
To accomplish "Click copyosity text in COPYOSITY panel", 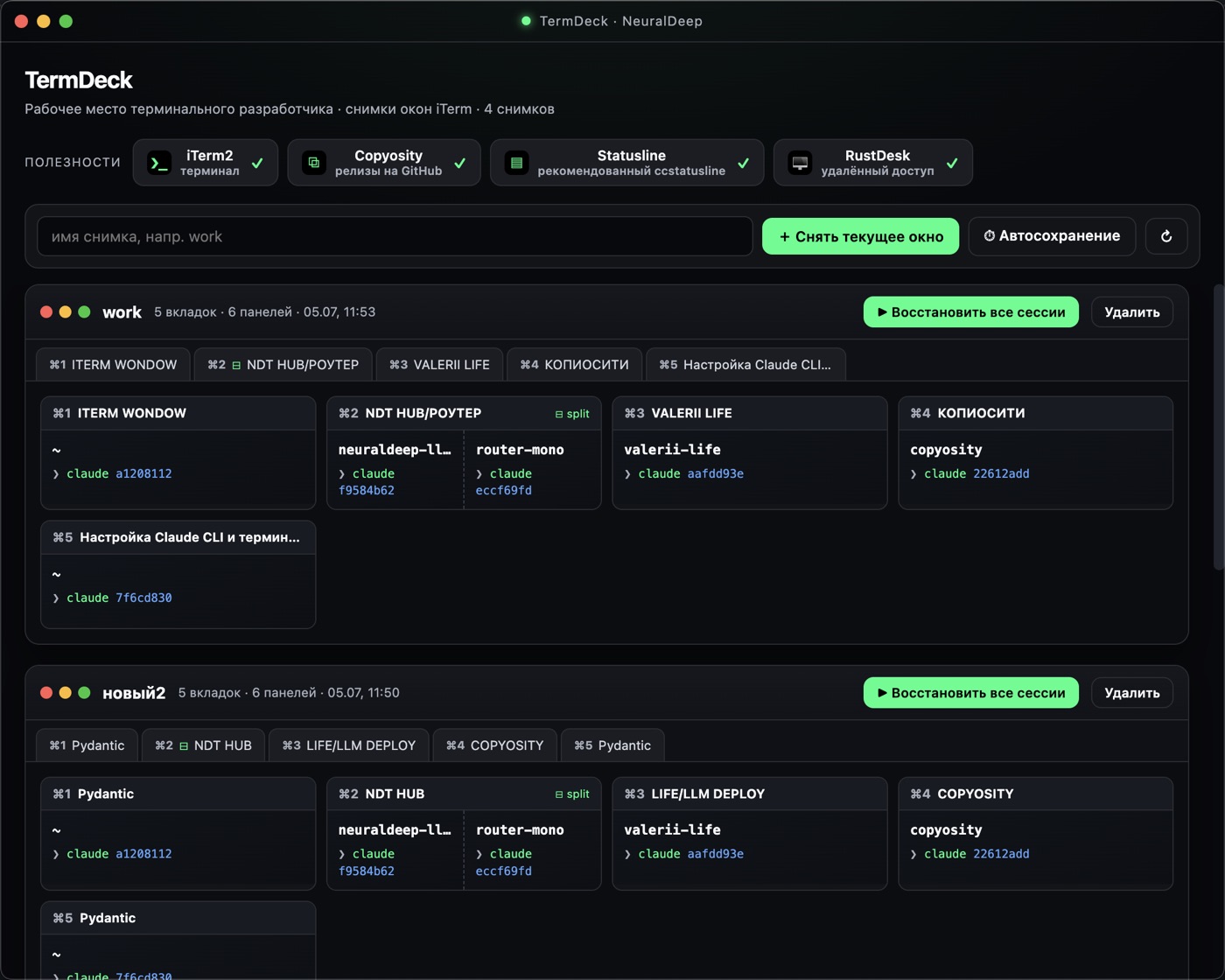I will pyautogui.click(x=946, y=829).
